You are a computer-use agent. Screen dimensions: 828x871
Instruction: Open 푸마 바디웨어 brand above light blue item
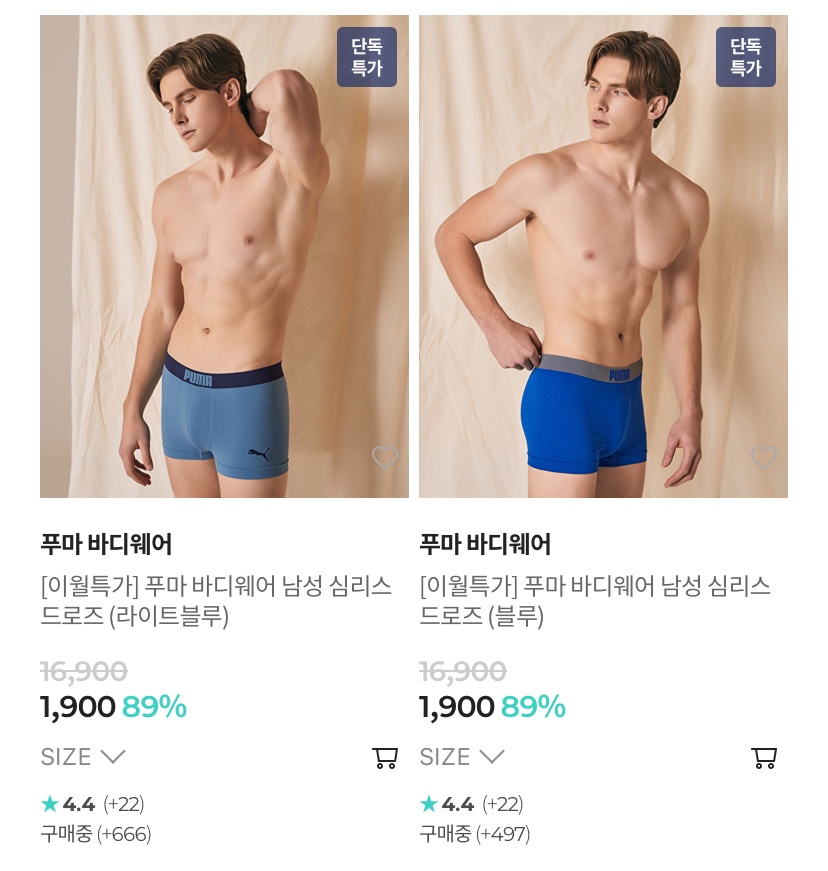106,544
